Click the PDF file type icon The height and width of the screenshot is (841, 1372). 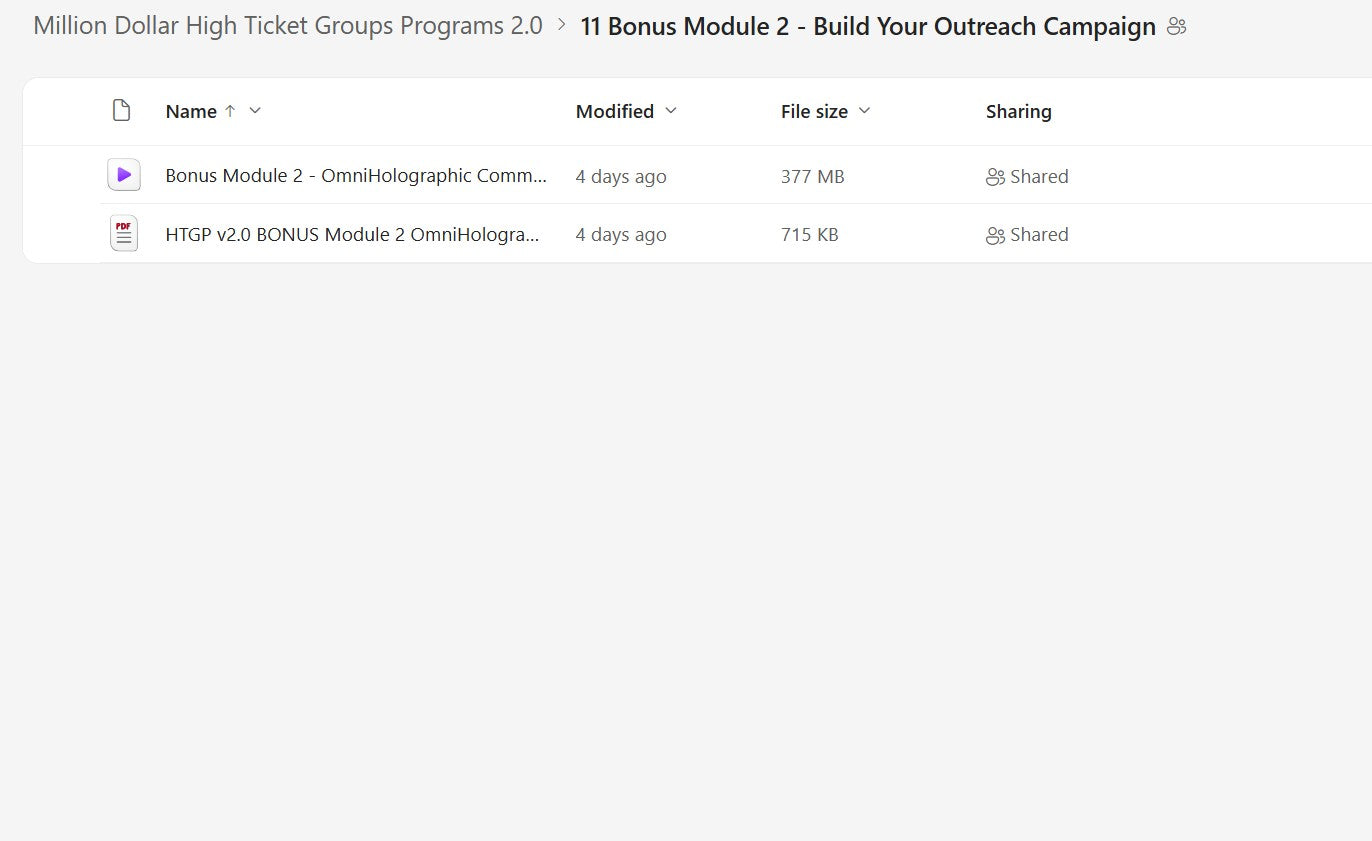click(124, 234)
